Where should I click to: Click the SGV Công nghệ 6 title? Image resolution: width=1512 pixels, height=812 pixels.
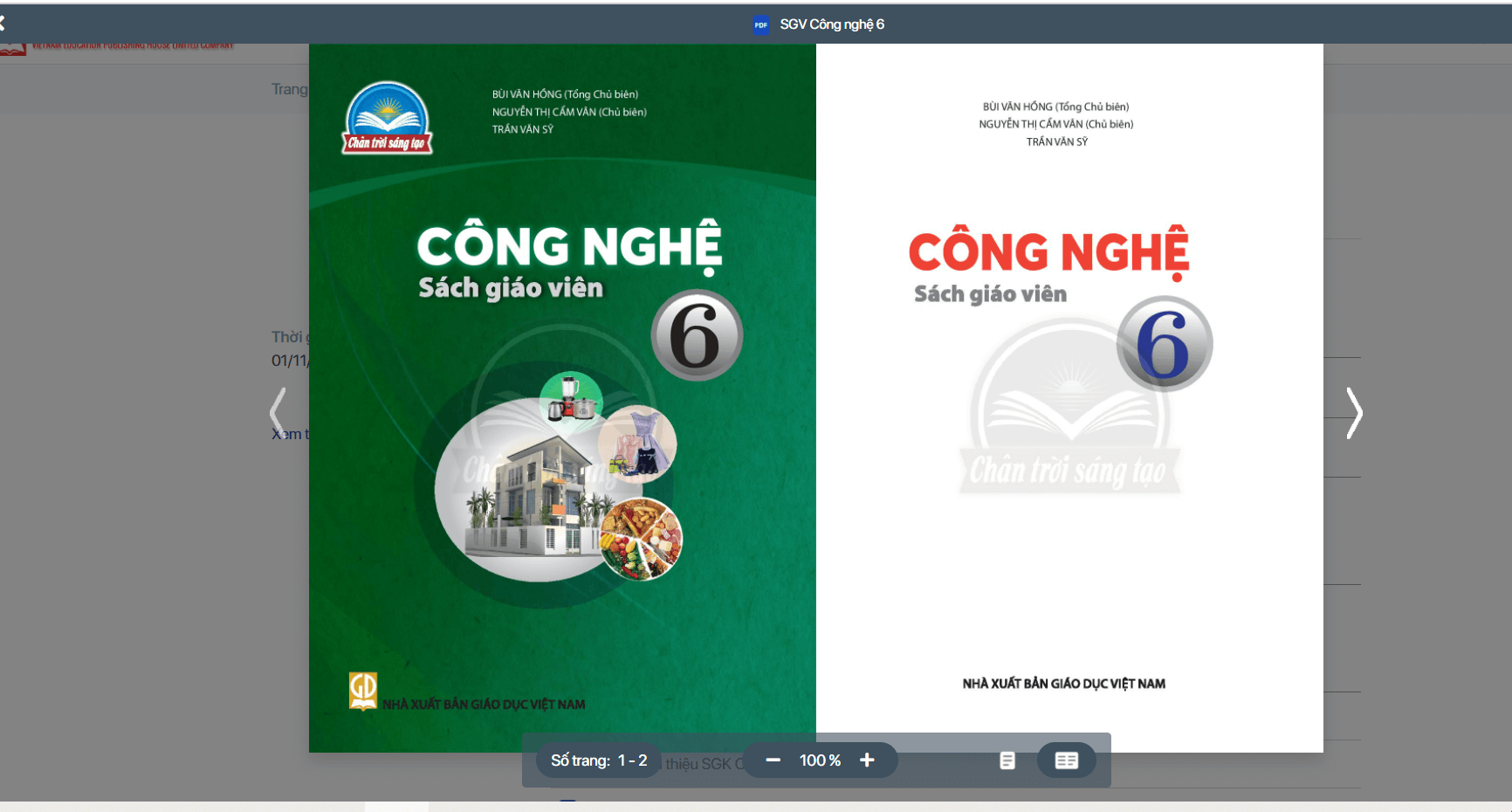(832, 24)
